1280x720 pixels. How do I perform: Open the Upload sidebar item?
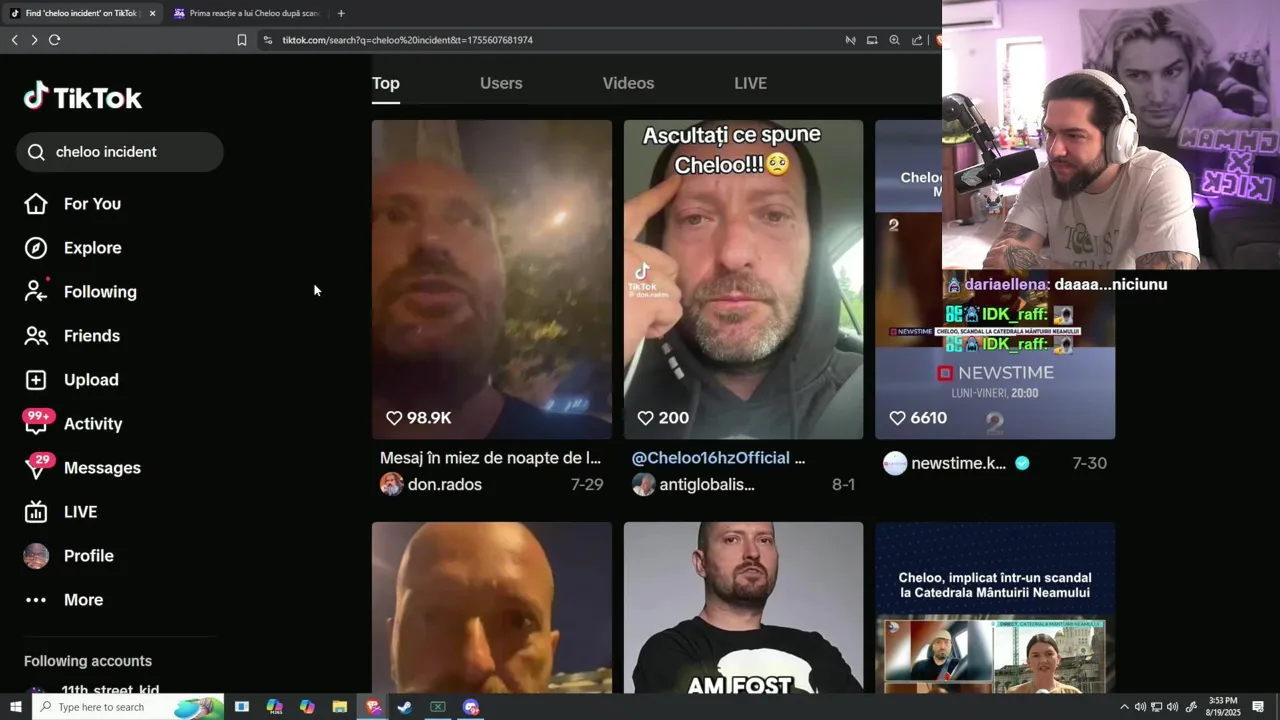(x=71, y=380)
